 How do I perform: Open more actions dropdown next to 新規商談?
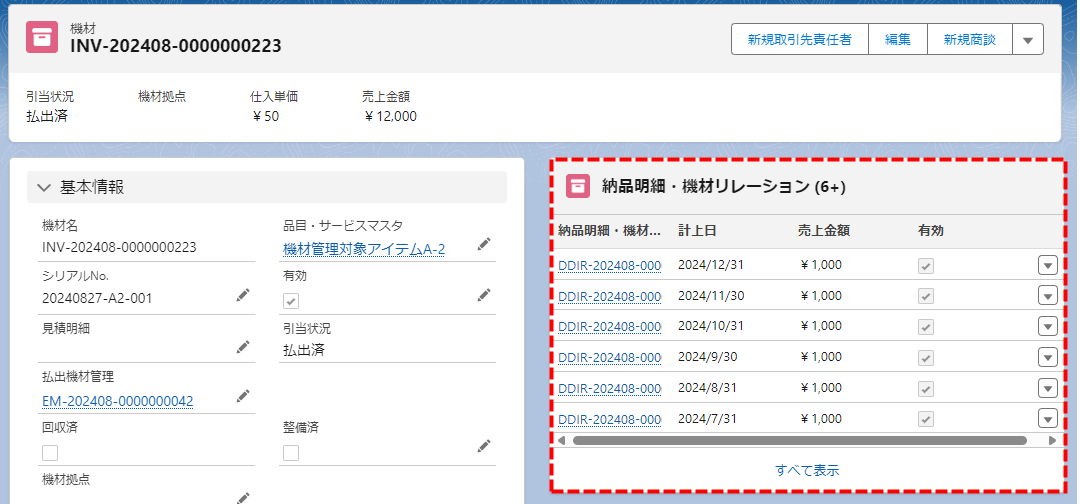1028,39
